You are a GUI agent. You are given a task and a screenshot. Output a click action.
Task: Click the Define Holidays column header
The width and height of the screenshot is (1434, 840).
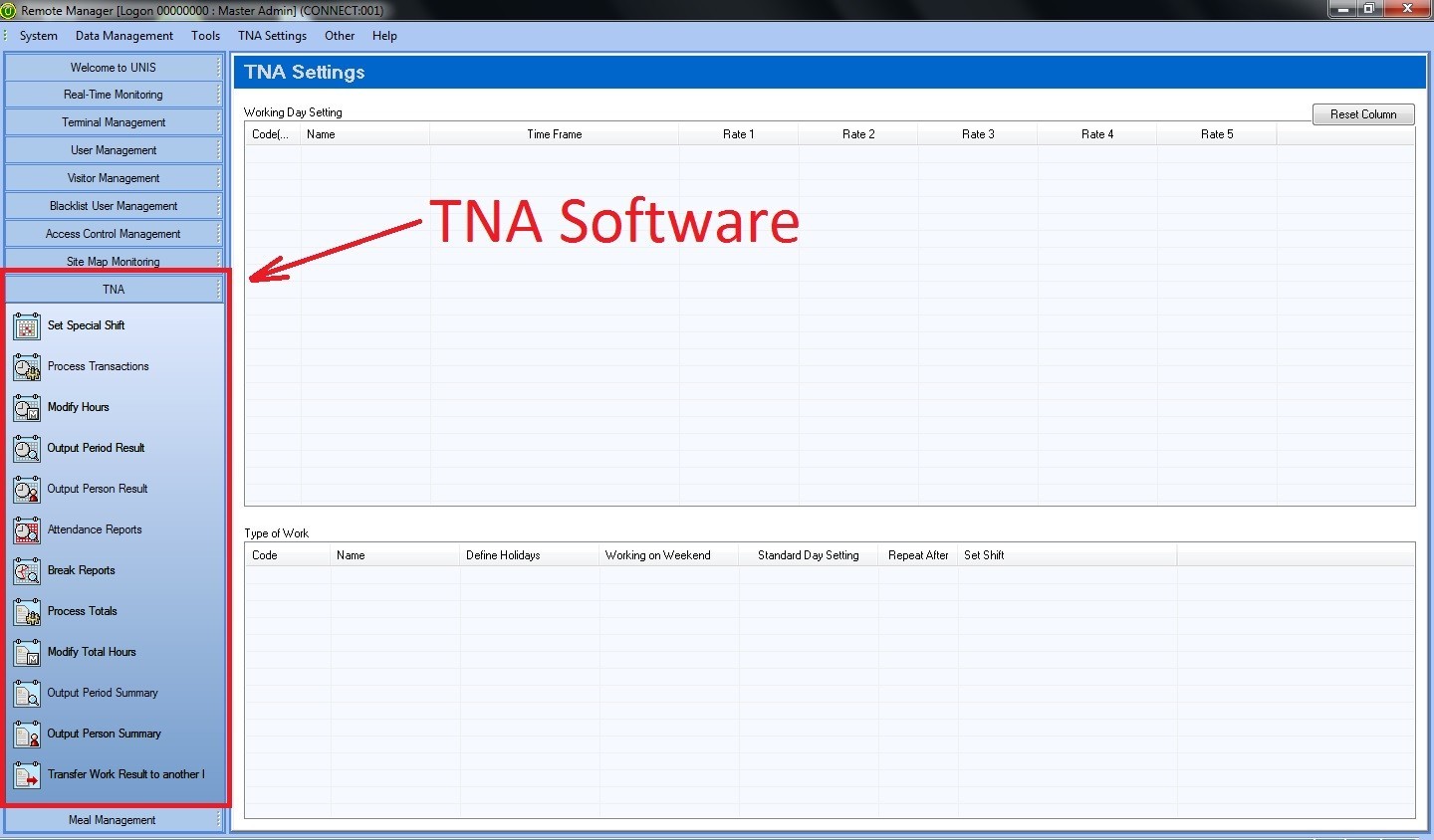tap(503, 555)
